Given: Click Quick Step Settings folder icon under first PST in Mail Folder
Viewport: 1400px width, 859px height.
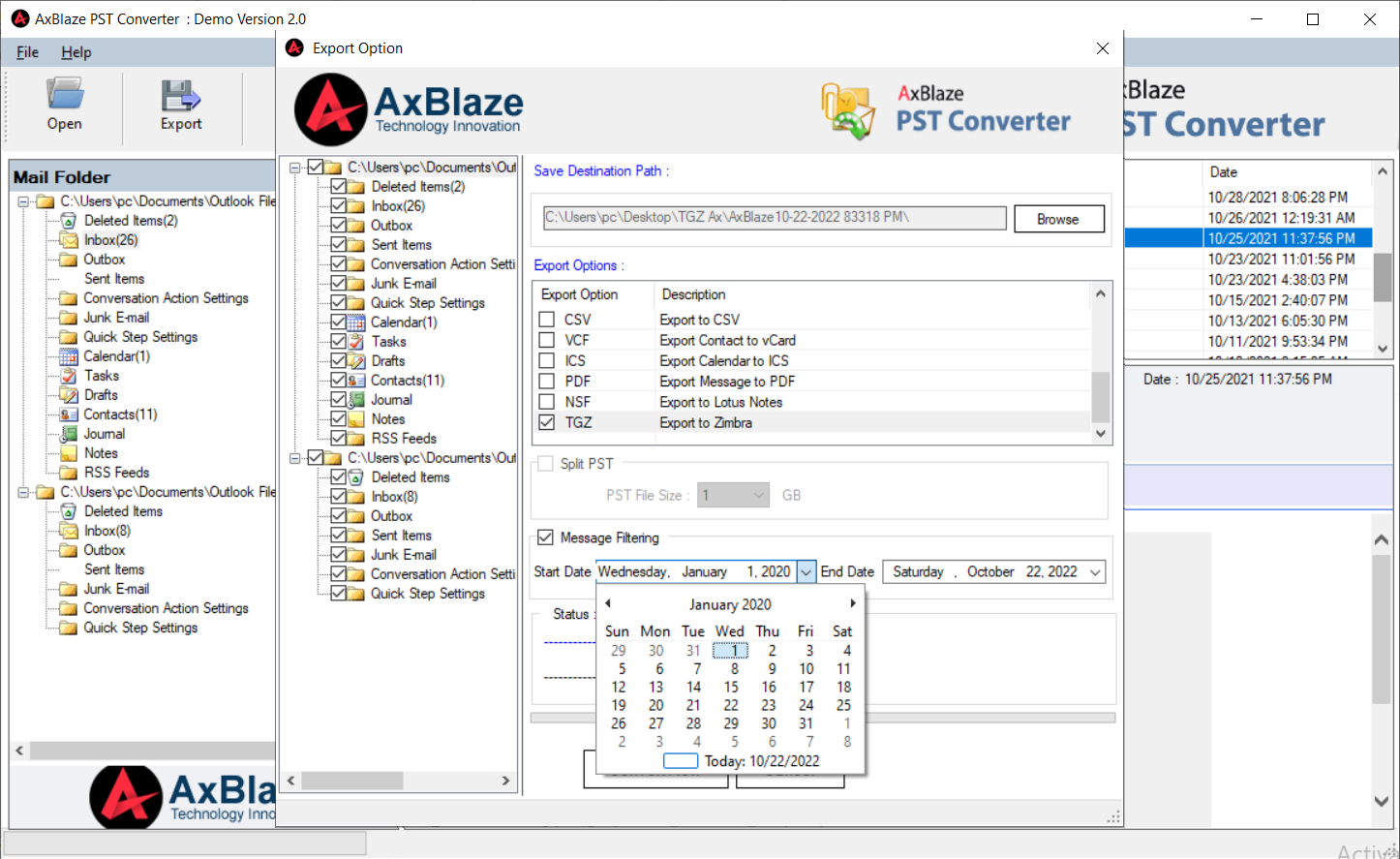Looking at the screenshot, I should point(69,337).
